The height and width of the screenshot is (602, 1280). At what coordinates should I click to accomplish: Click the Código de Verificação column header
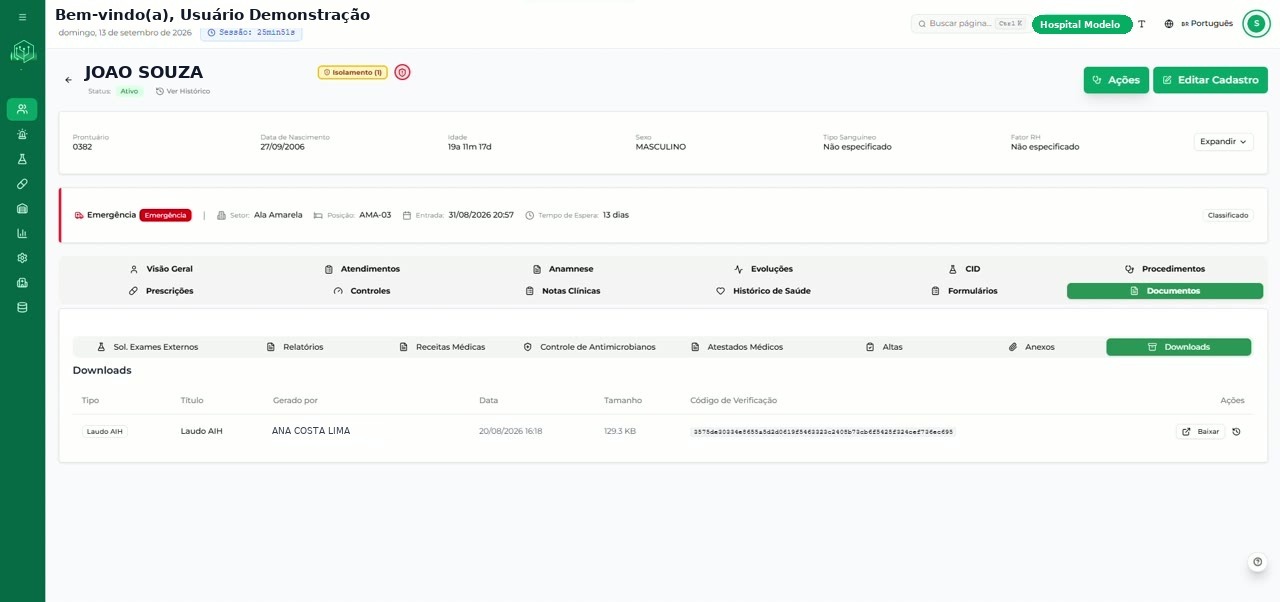pyautogui.click(x=733, y=400)
